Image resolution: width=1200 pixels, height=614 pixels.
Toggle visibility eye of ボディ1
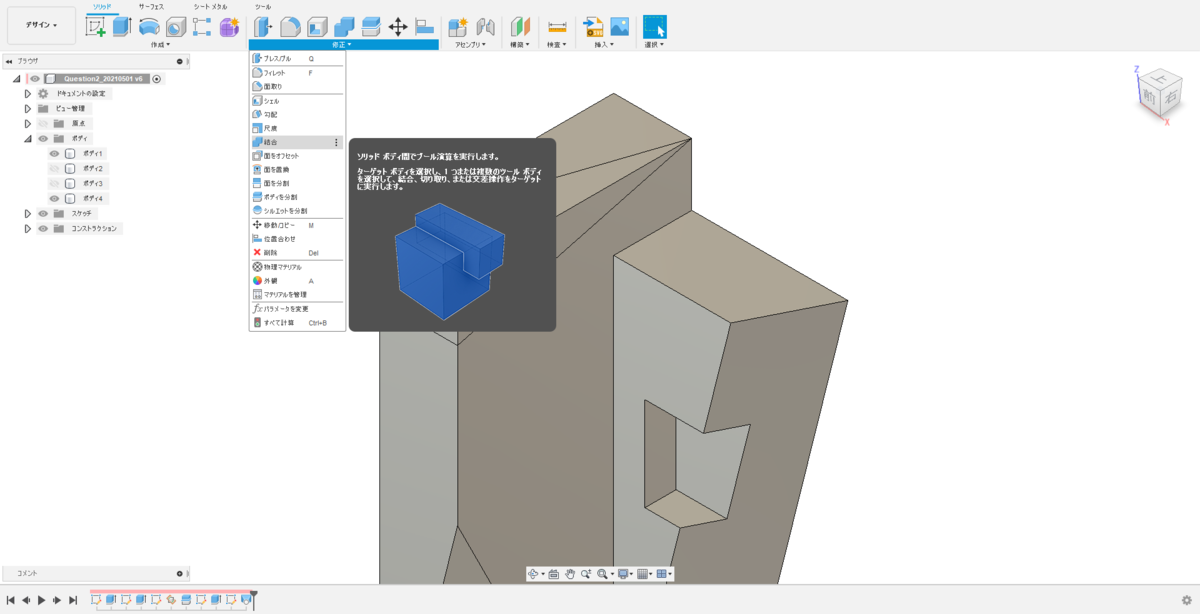tap(55, 153)
